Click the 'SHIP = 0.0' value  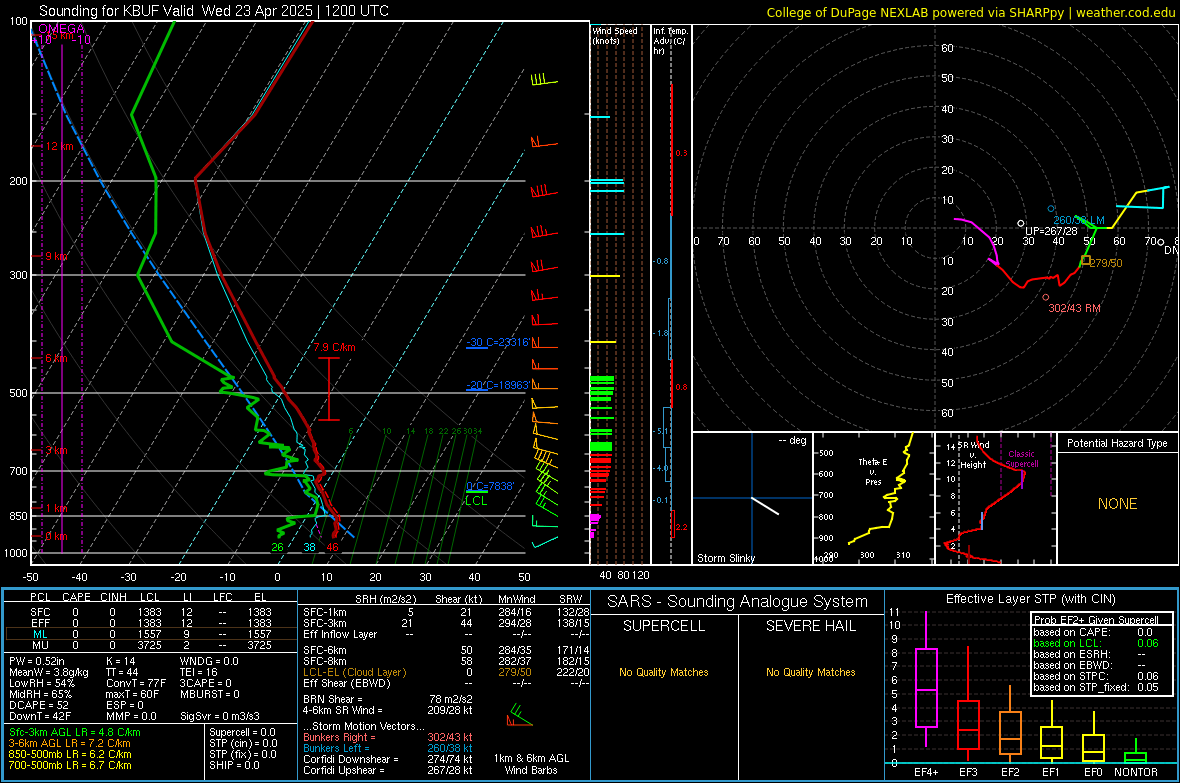pyautogui.click(x=234, y=765)
